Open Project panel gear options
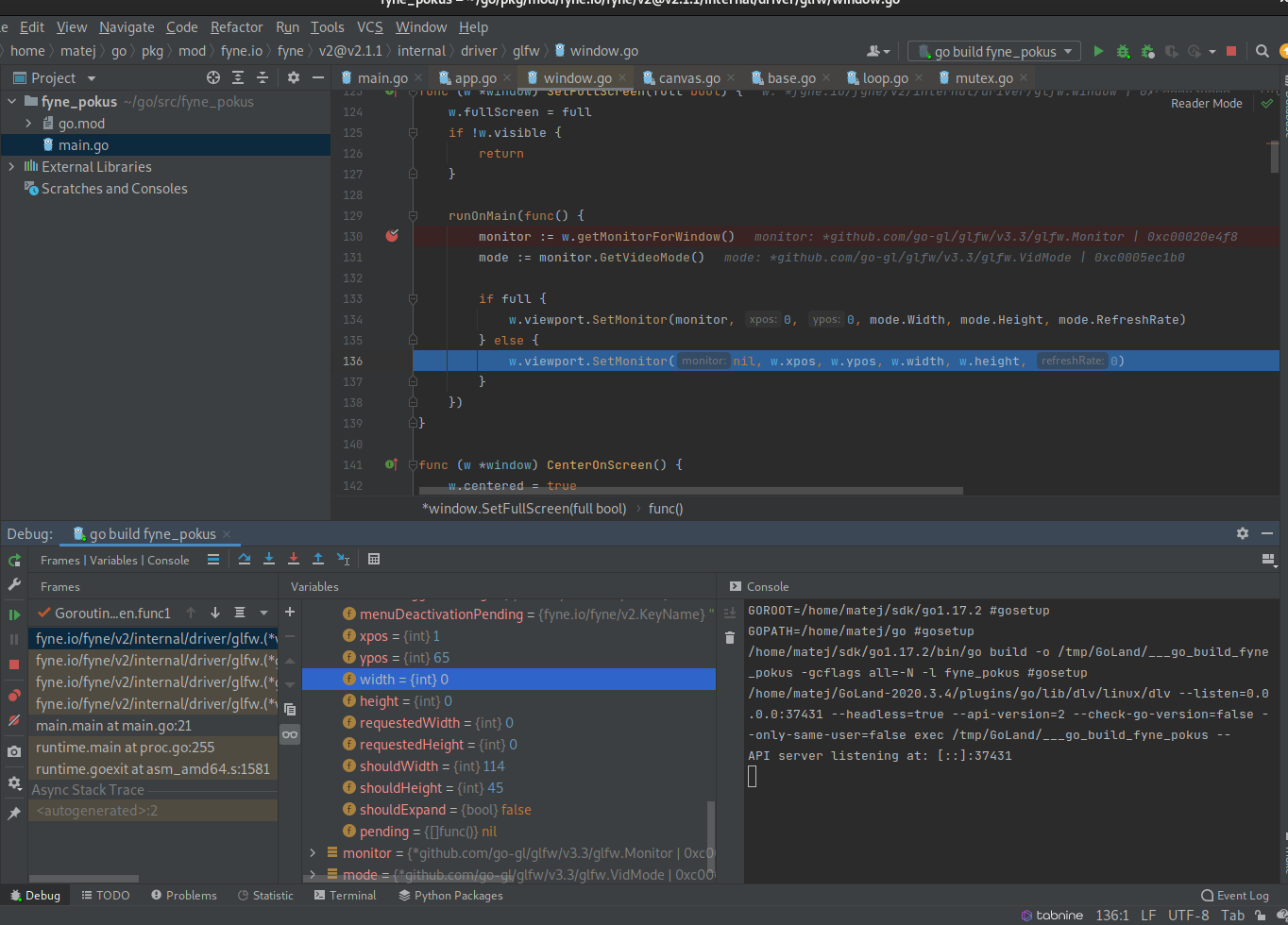 pos(294,77)
